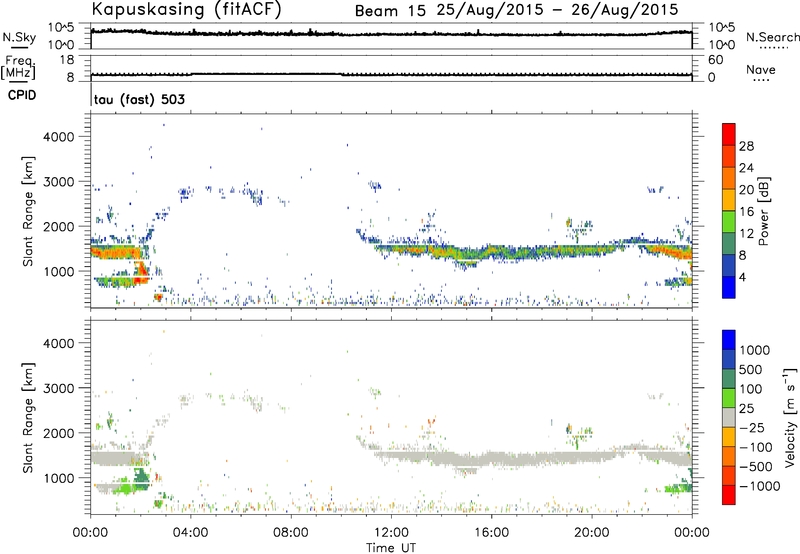800x554 pixels.
Task: Select the 'tau (fast) 503' text
Action: 139,99
